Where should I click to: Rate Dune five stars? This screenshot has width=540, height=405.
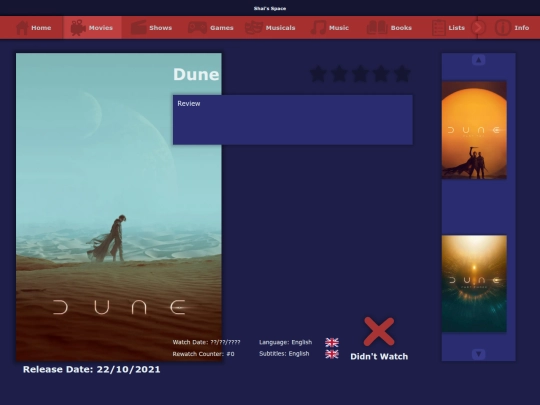[x=402, y=74]
